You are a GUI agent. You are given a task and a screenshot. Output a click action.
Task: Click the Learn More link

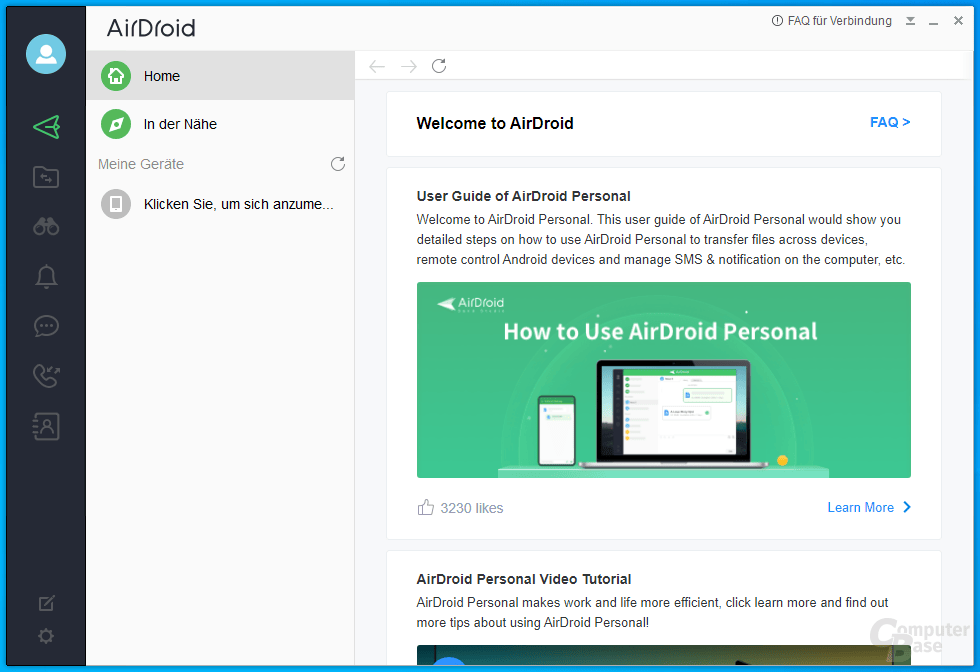(860, 508)
